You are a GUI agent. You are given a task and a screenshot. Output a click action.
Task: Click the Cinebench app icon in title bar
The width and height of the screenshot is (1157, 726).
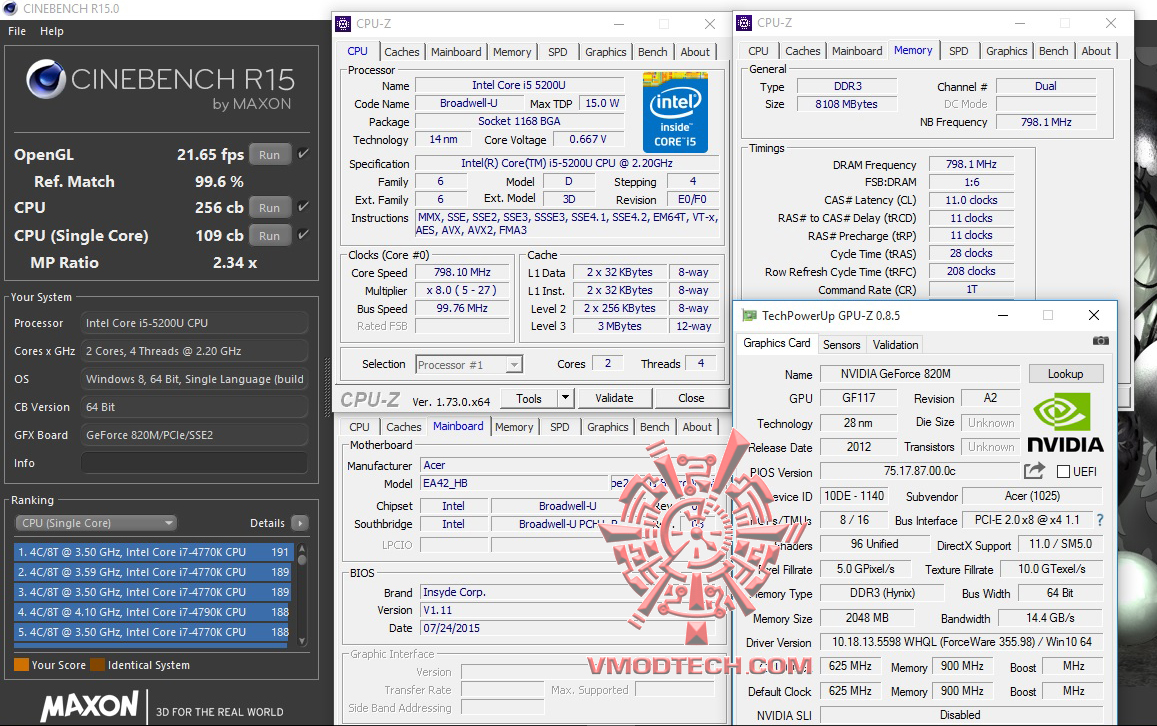[x=10, y=9]
